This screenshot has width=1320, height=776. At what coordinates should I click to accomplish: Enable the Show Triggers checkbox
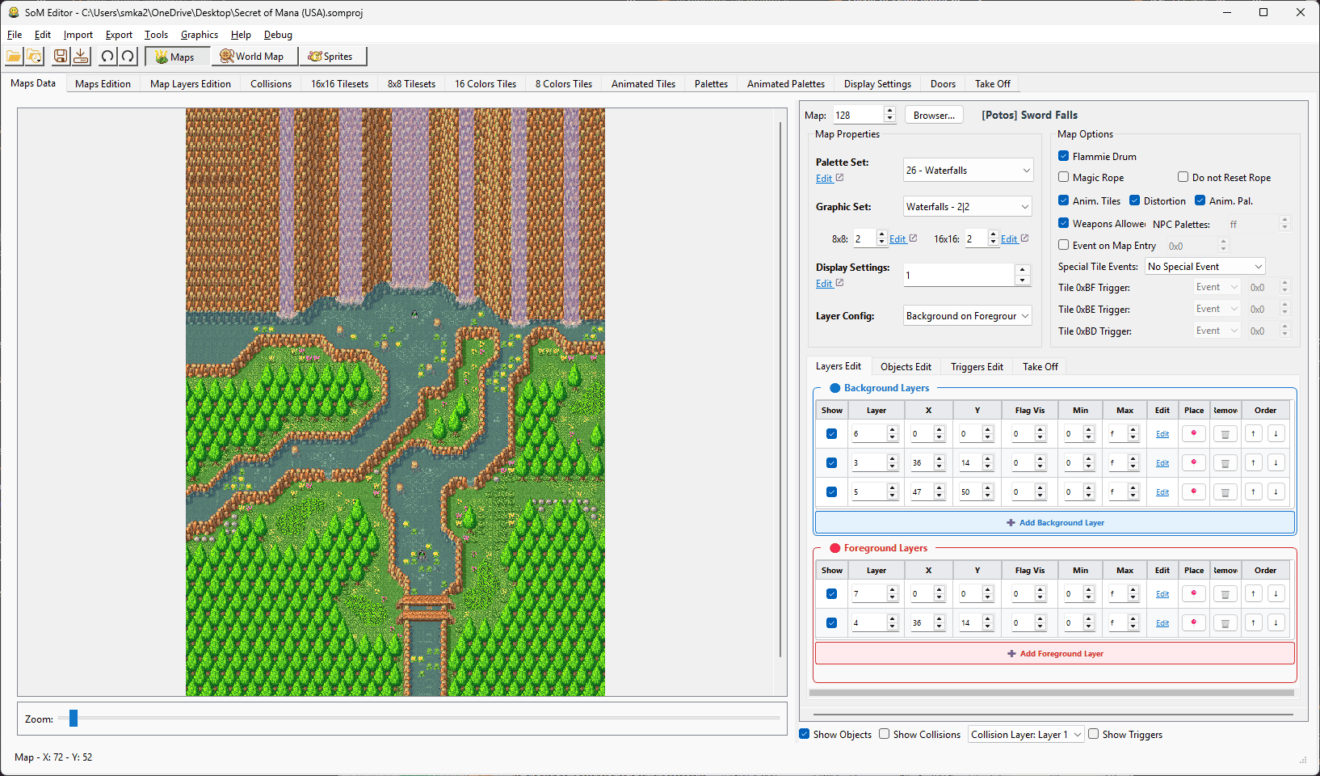point(1093,734)
